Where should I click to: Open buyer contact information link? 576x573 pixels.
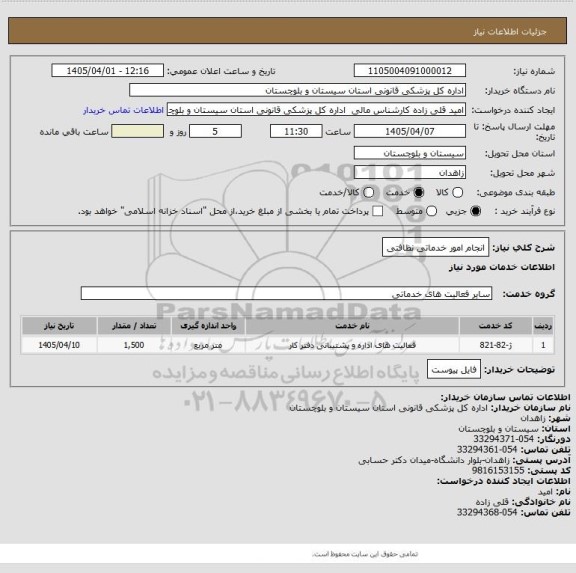point(123,110)
